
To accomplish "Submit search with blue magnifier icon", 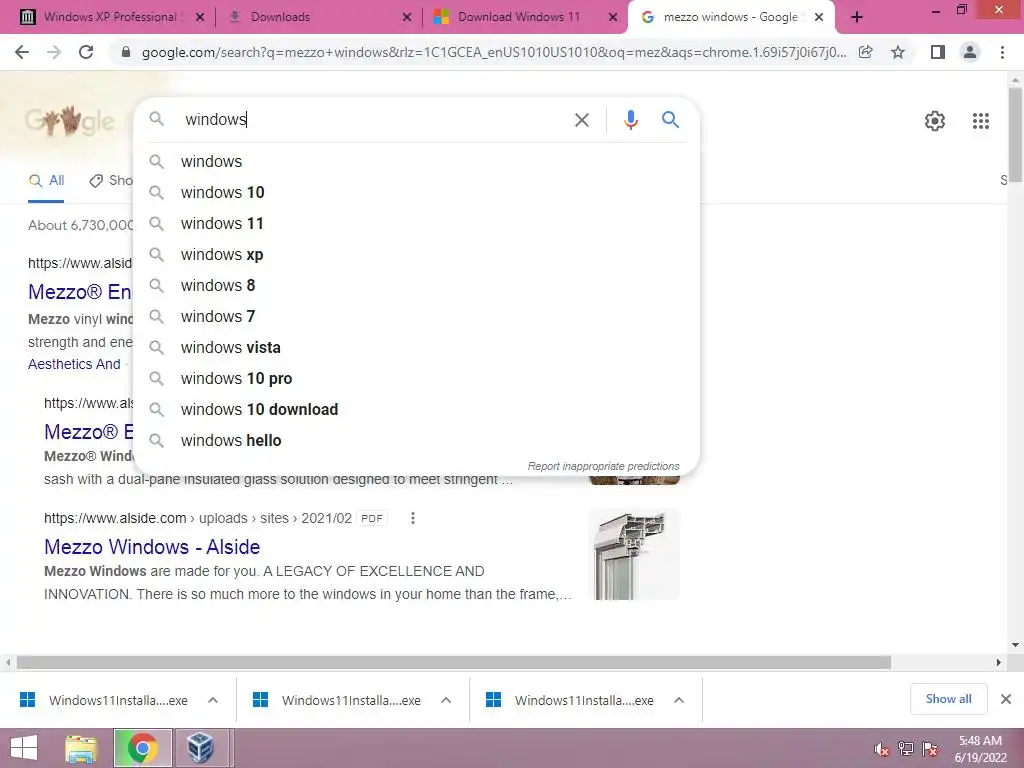I will pos(670,120).
